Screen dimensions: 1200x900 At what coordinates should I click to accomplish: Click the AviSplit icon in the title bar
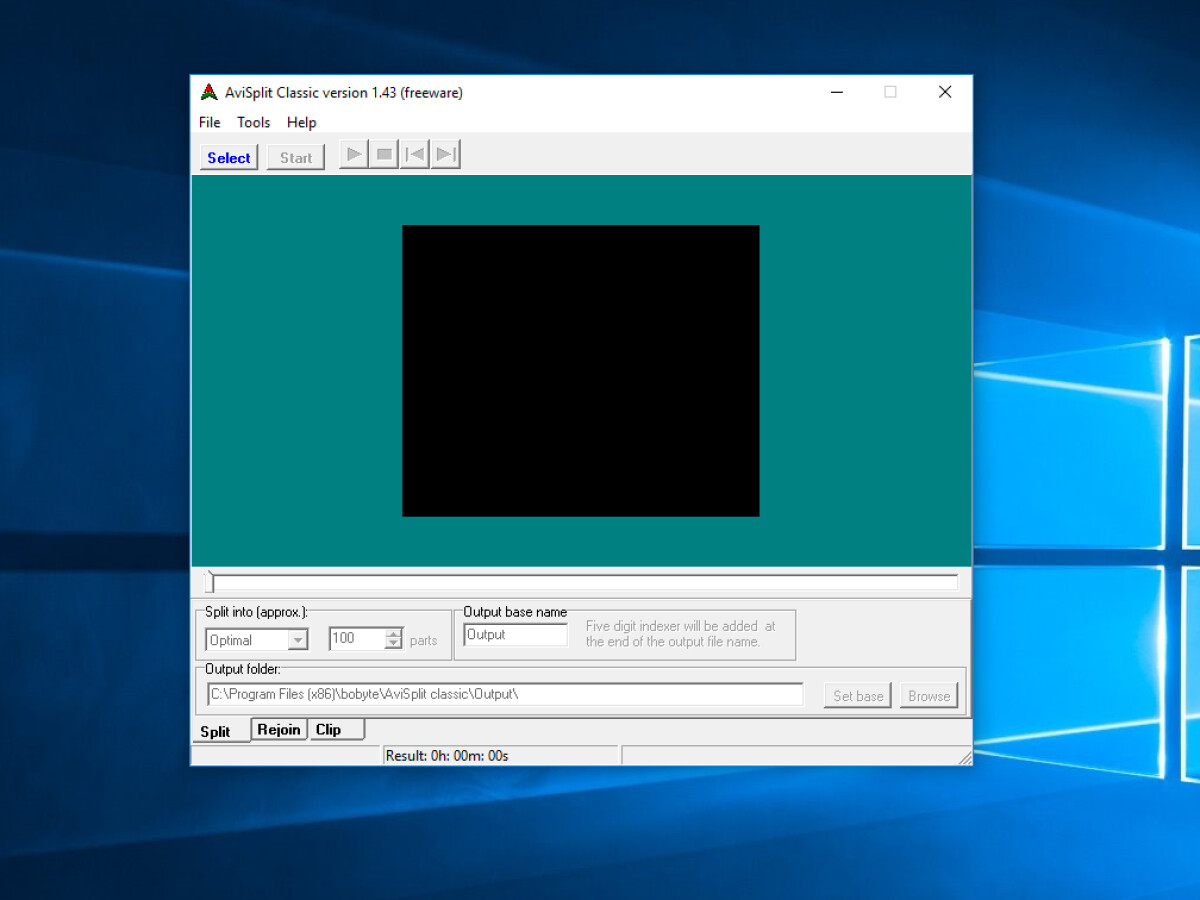[209, 92]
